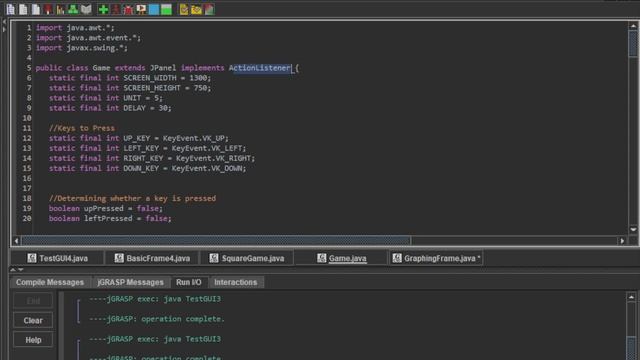
Task: Click the third blank page toolbar icon
Action: tap(36, 9)
